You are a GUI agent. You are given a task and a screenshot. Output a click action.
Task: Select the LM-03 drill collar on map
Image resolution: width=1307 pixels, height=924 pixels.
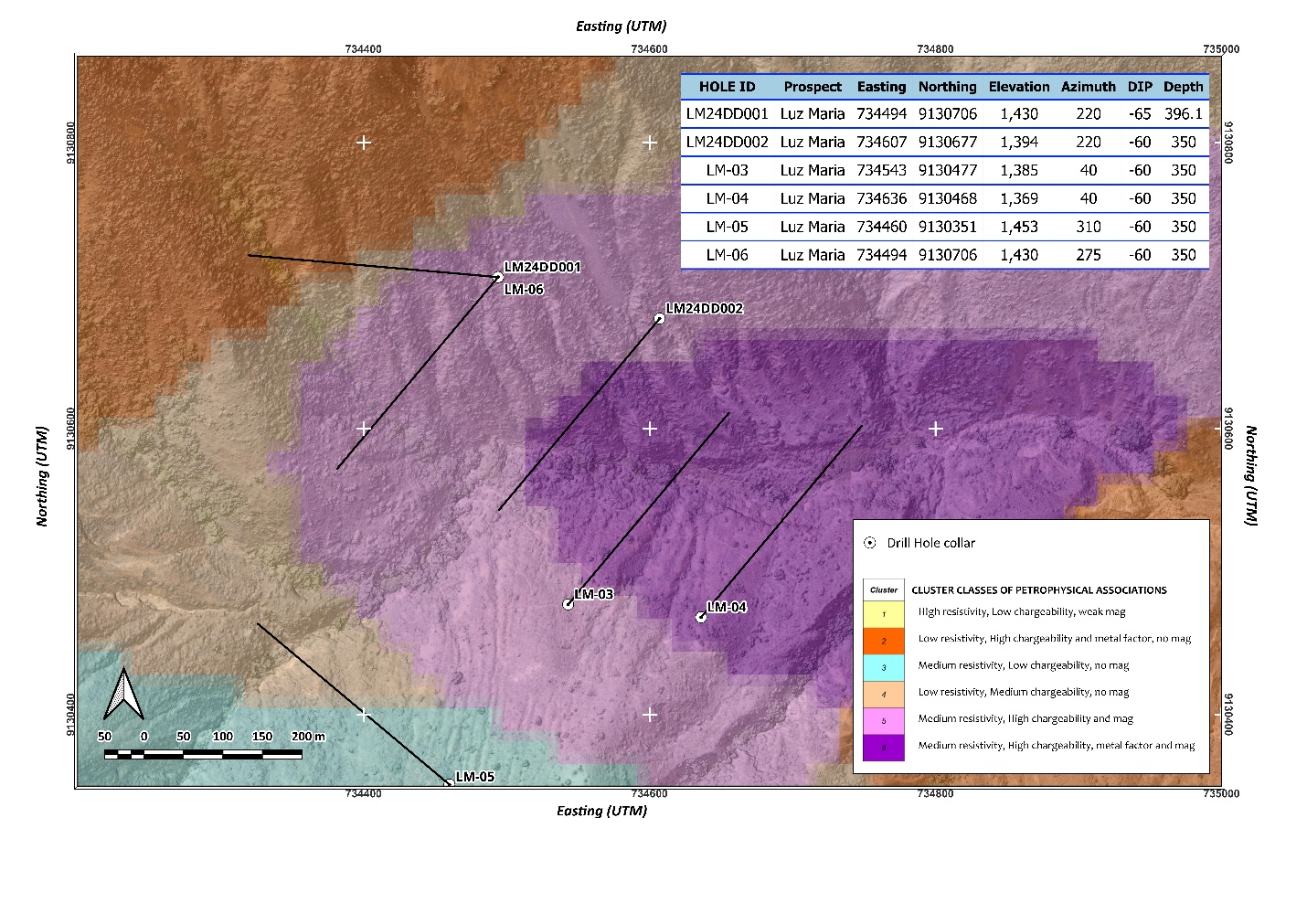[x=568, y=604]
